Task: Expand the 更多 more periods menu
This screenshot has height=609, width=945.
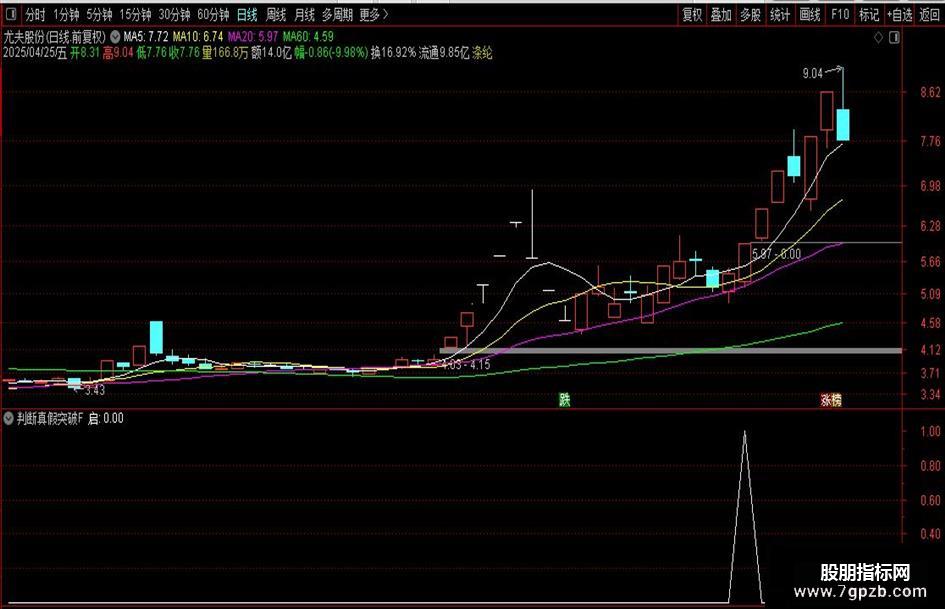Action: click(x=374, y=14)
